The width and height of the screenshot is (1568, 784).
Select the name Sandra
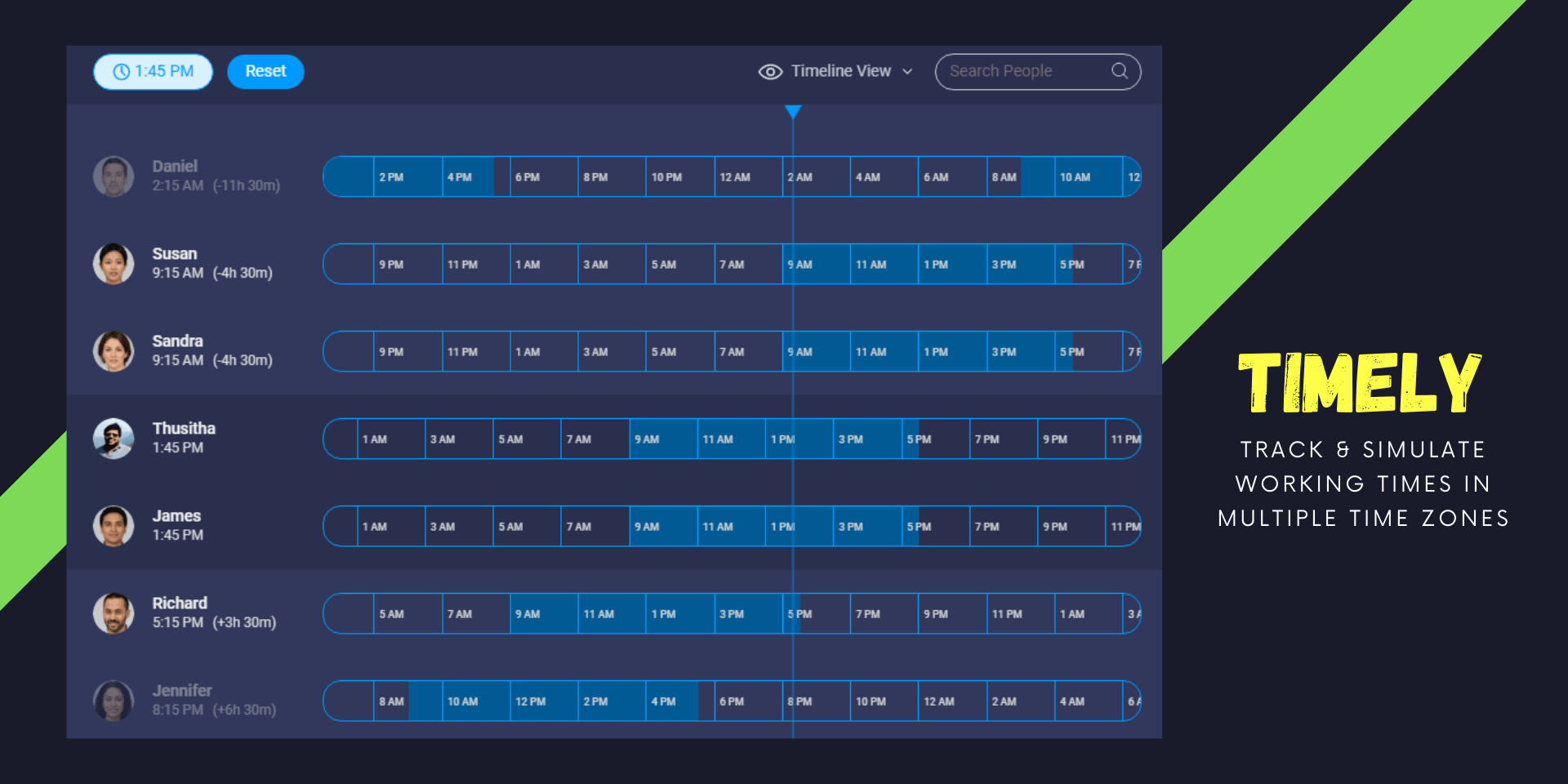click(177, 341)
